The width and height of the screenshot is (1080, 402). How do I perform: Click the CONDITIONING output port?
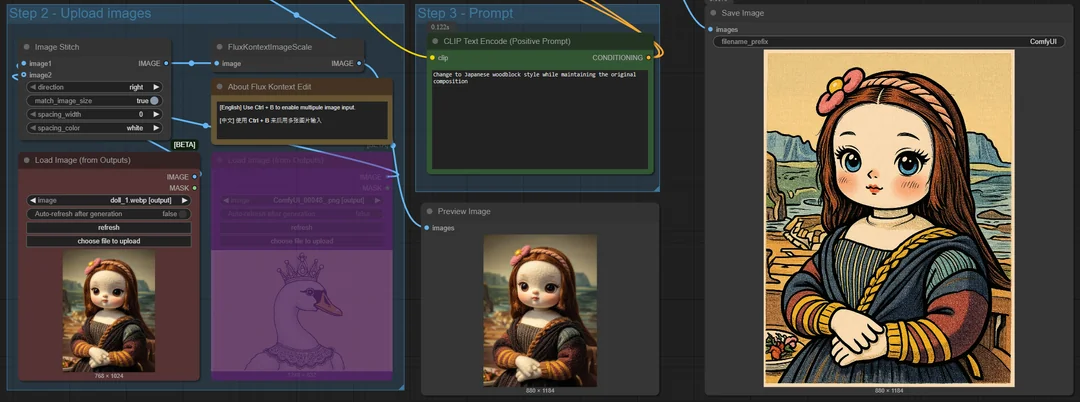pyautogui.click(x=648, y=58)
